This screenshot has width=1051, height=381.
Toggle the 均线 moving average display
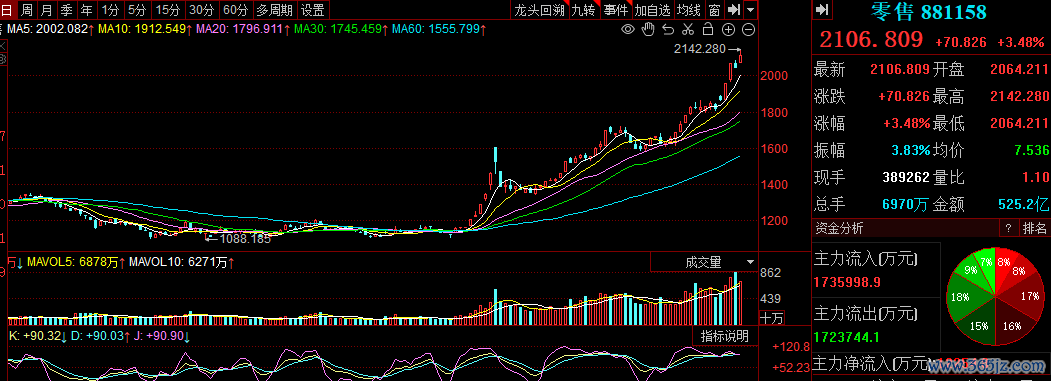point(688,9)
